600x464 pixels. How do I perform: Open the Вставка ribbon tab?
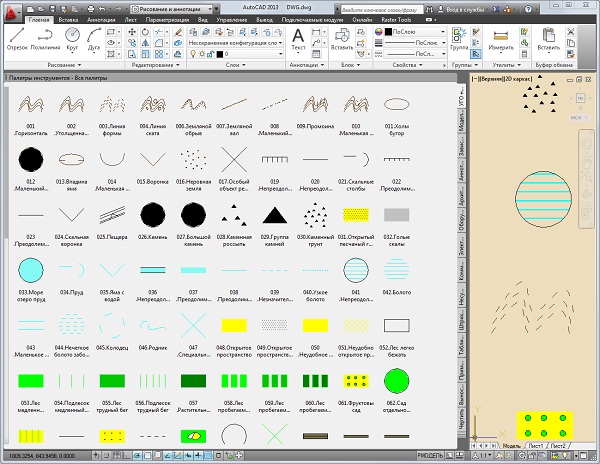69,19
